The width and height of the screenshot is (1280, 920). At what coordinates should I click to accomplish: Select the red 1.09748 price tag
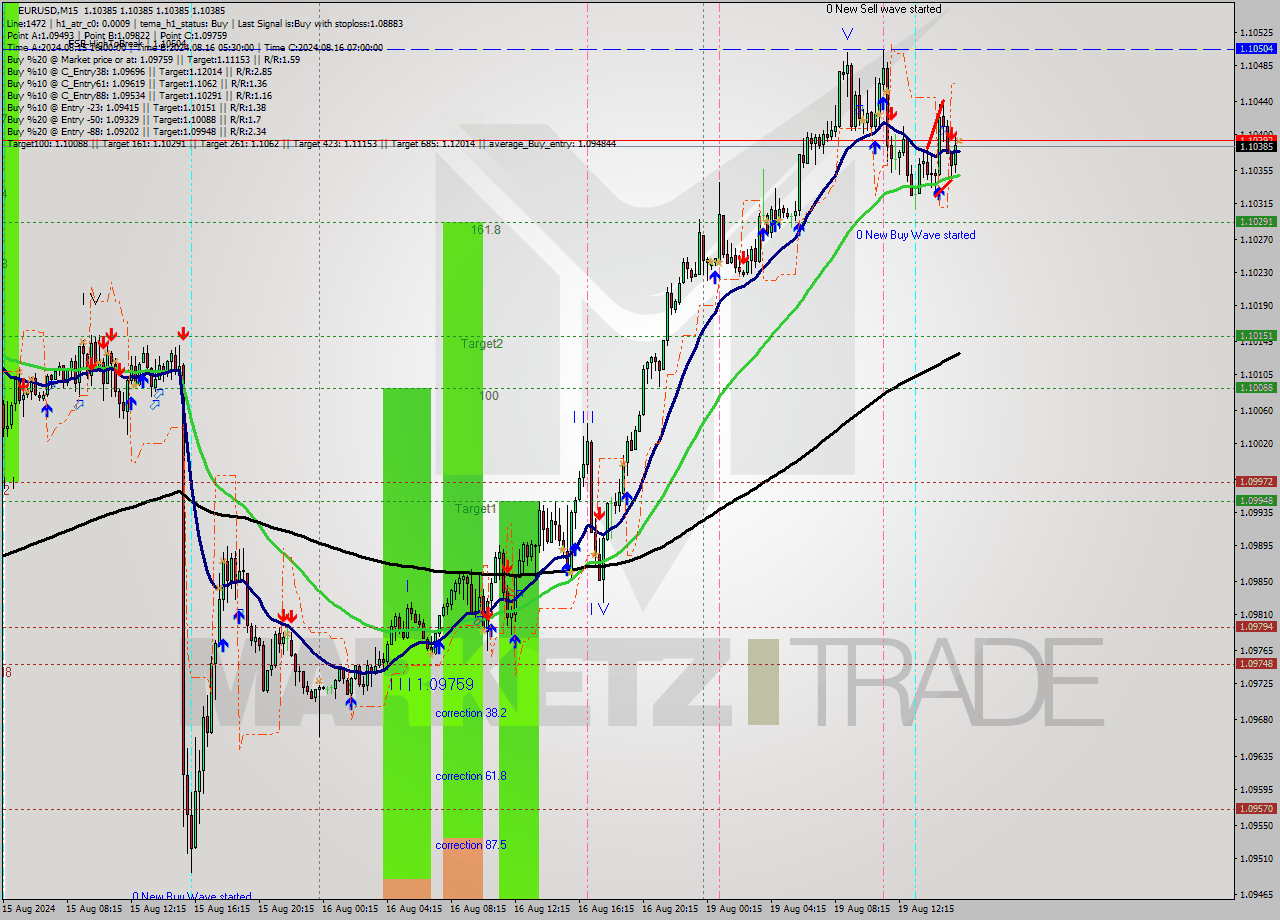coord(1256,663)
